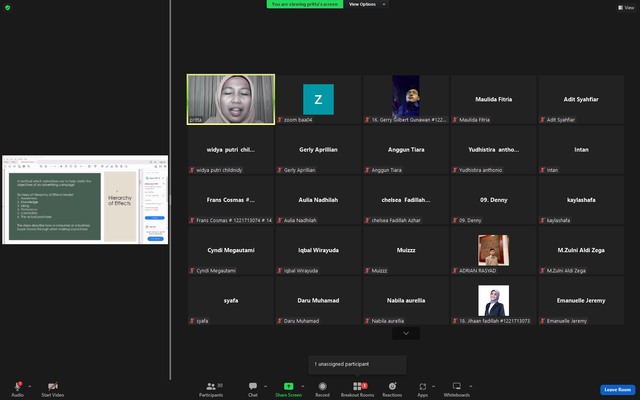Select the Anggun Tiara tile

click(x=406, y=150)
